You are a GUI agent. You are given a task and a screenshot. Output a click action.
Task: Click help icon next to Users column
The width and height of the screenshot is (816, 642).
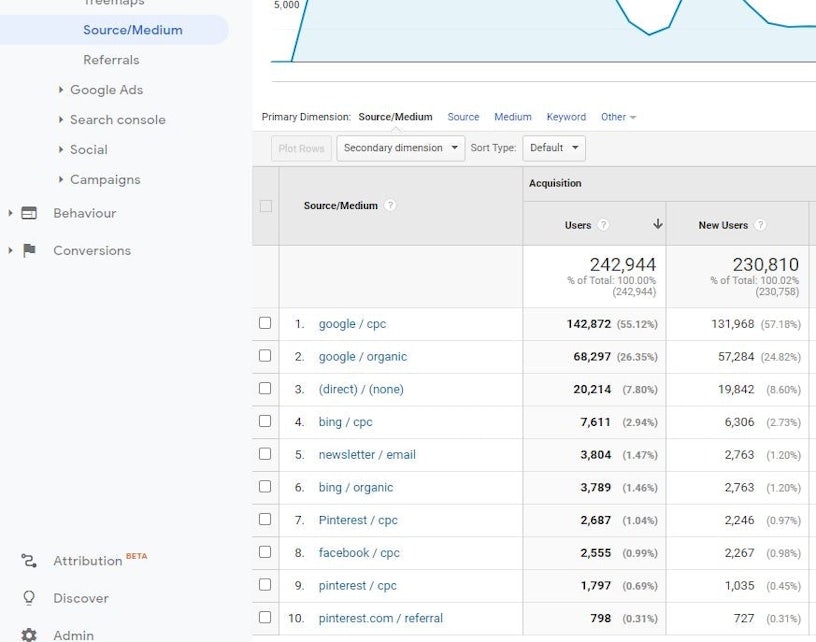coord(603,225)
